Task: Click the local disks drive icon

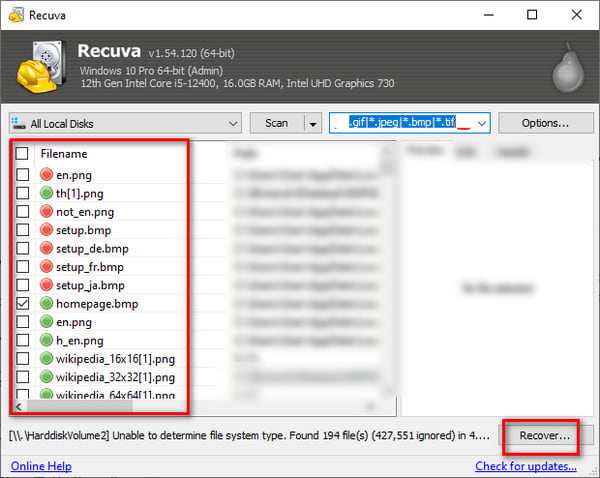Action: click(x=18, y=123)
